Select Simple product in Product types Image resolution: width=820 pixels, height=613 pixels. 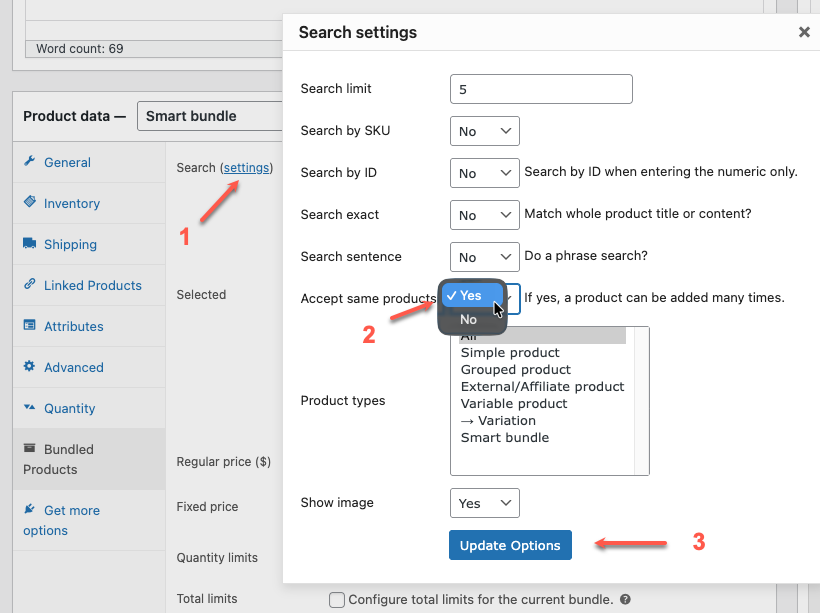(542, 353)
